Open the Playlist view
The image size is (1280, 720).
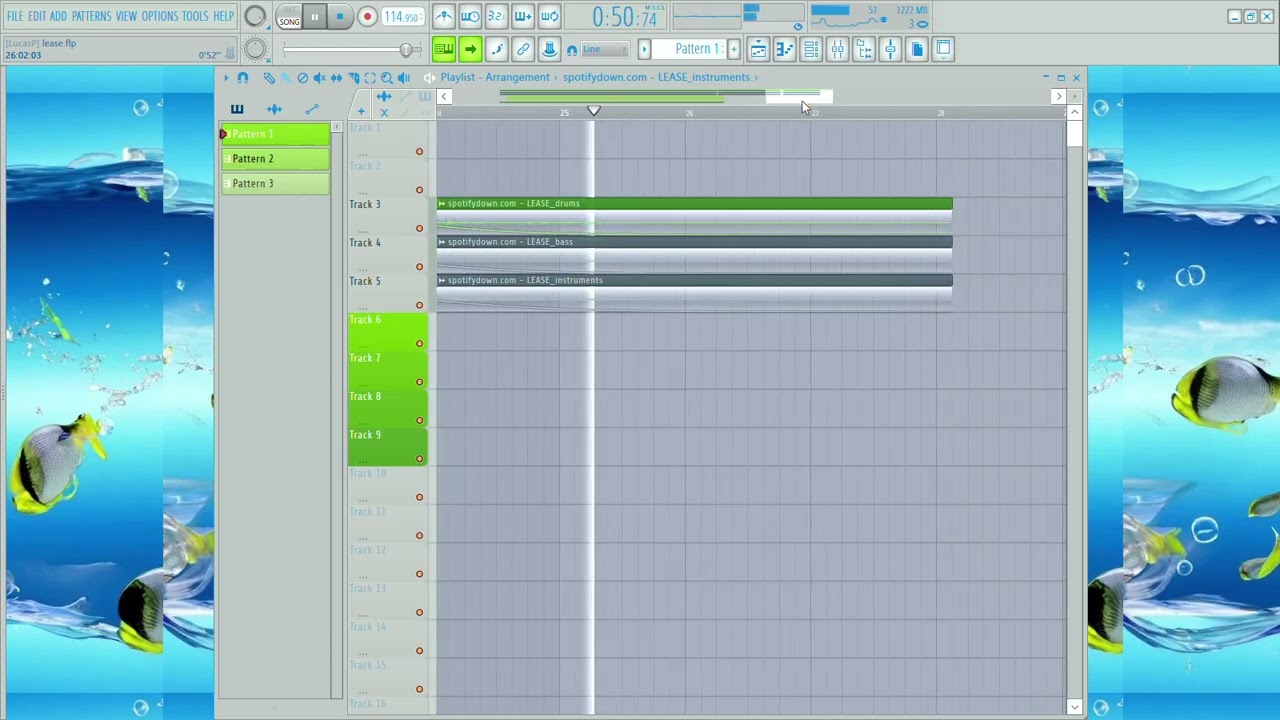(758, 49)
